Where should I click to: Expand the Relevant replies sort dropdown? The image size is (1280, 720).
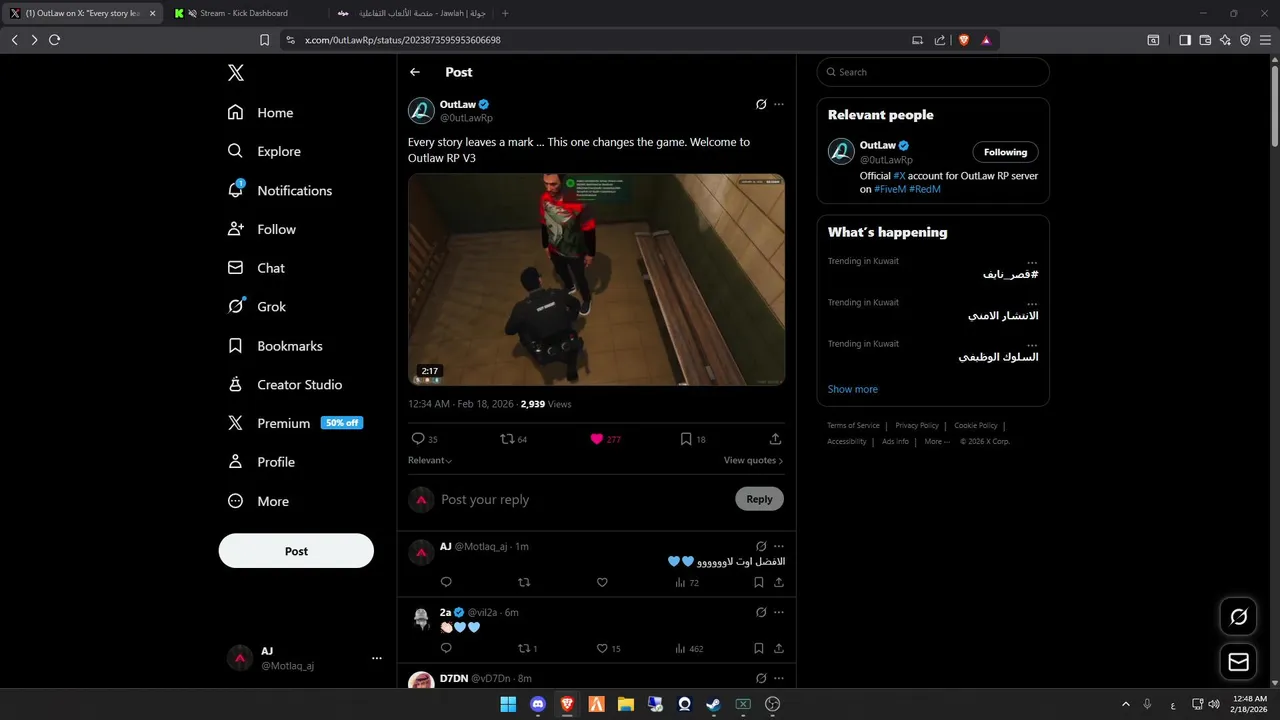[x=430, y=460]
